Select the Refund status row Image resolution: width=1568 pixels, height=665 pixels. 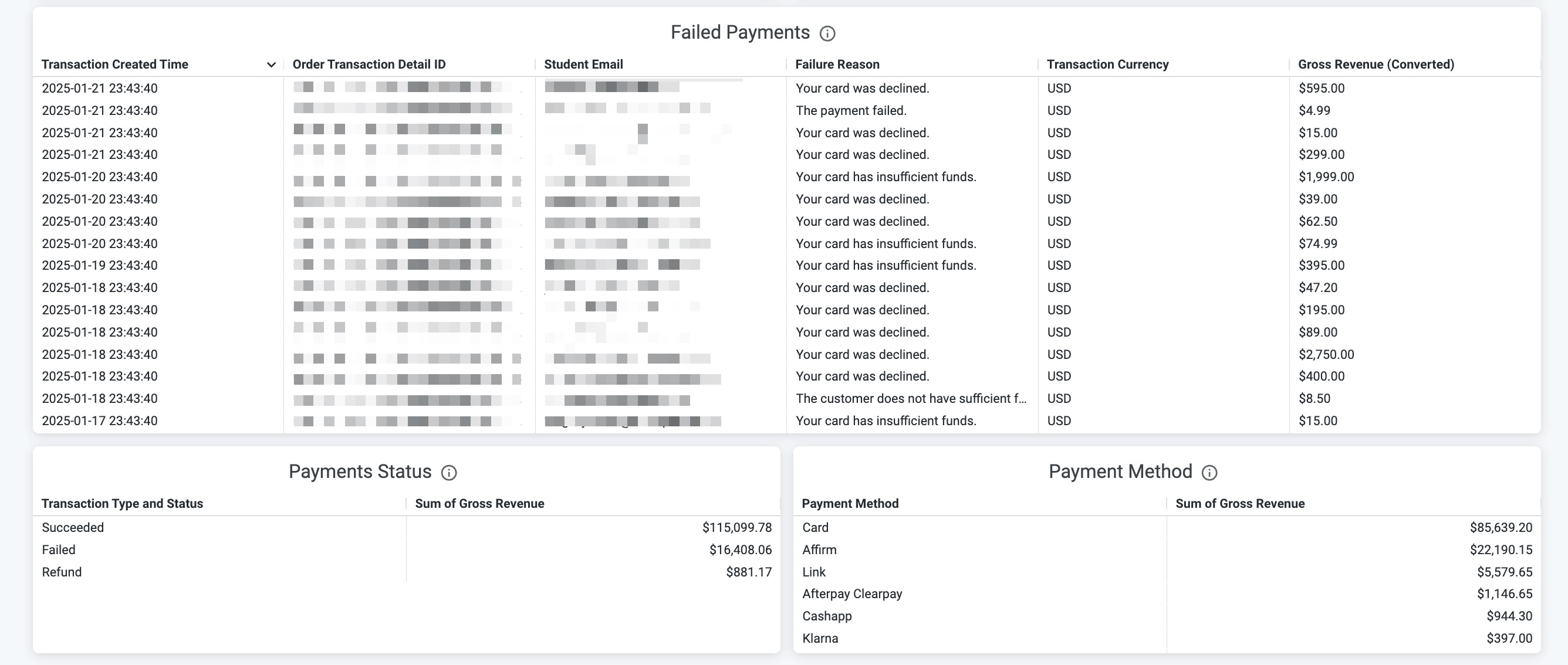point(407,572)
